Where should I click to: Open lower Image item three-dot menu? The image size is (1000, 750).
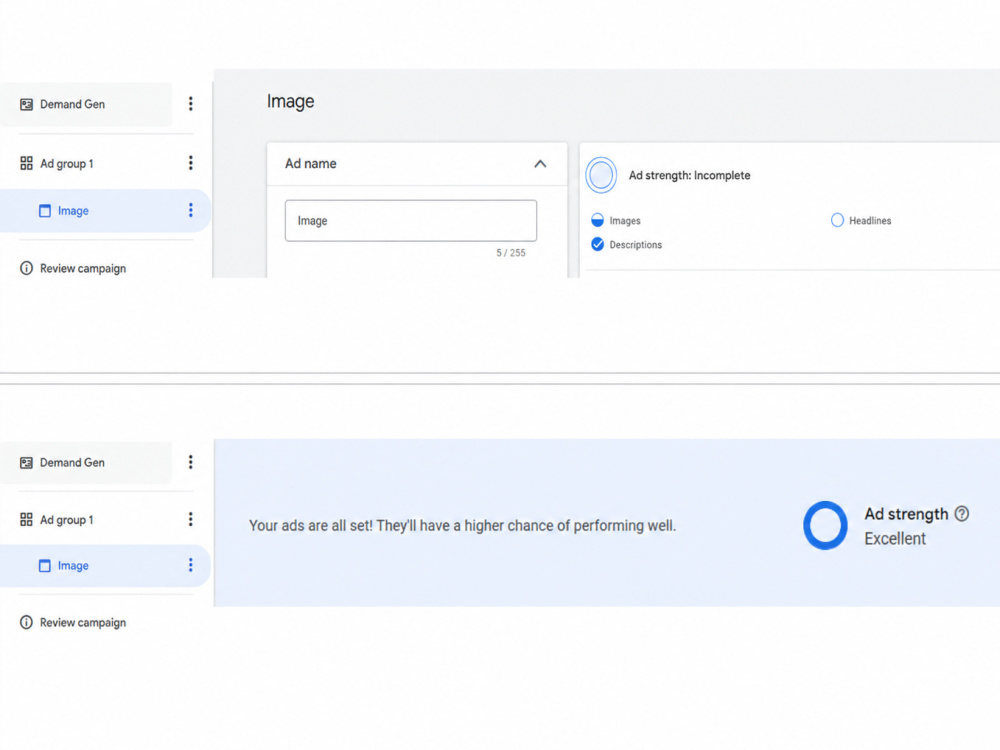[x=191, y=565]
